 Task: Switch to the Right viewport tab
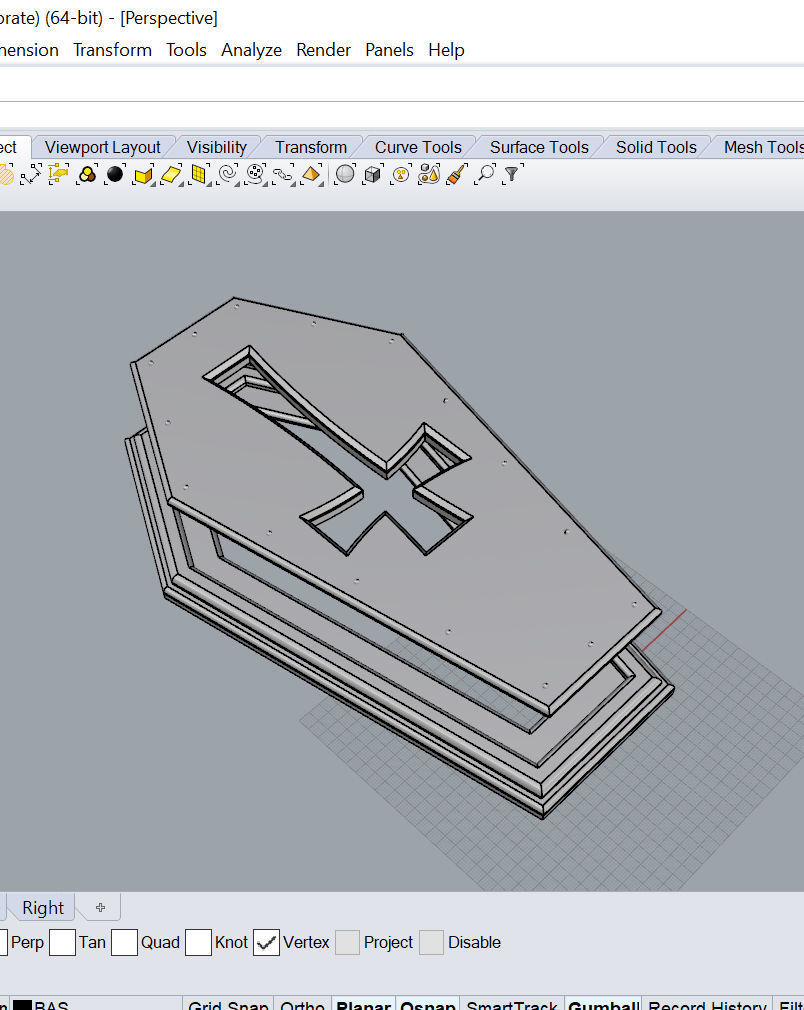point(43,908)
